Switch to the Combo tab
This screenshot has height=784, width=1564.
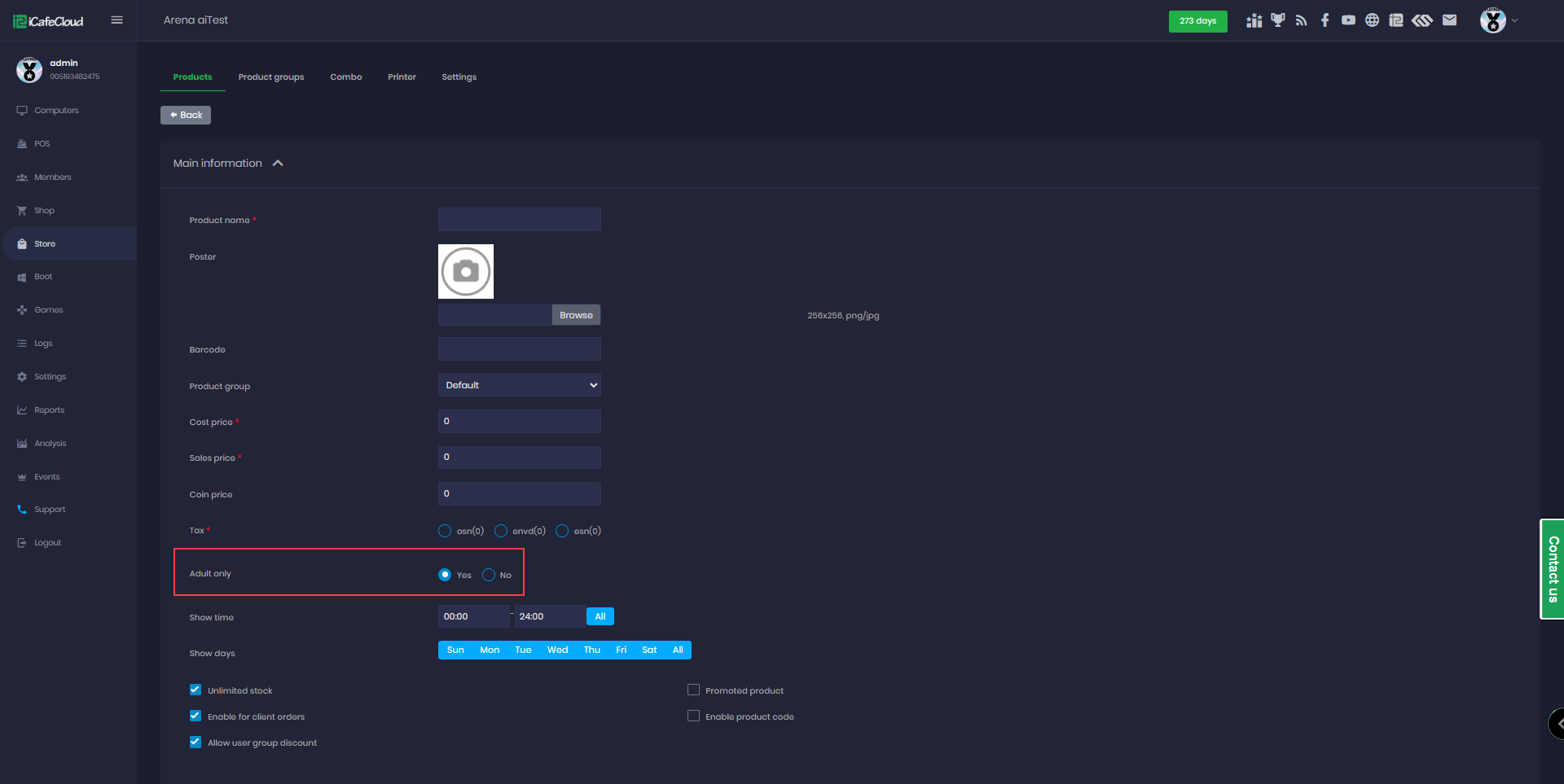tap(345, 77)
